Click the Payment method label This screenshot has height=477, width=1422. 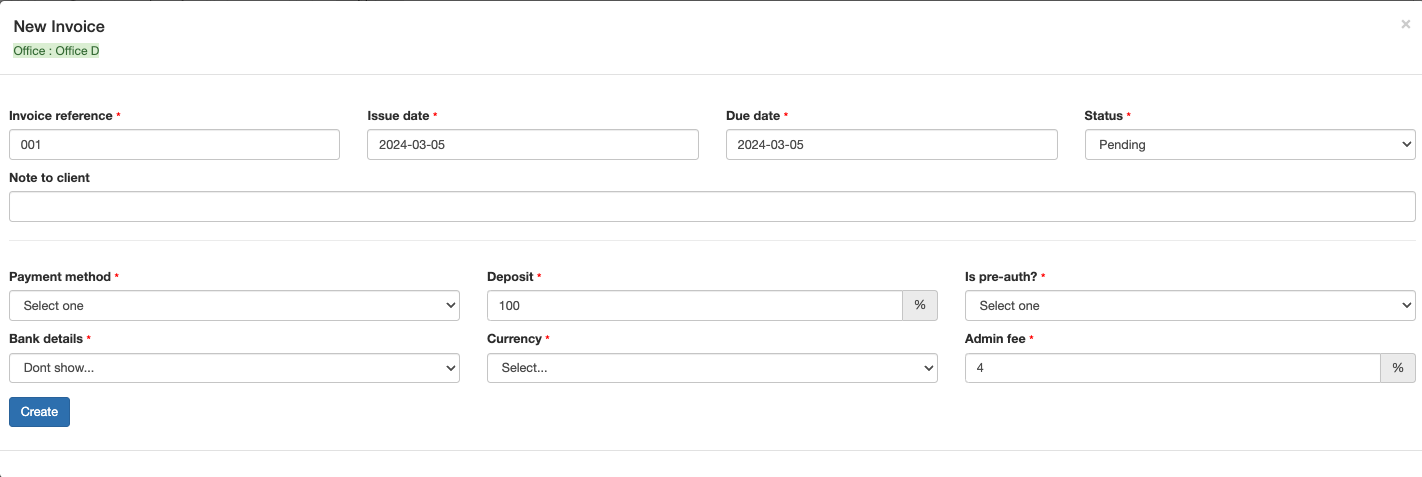(x=60, y=277)
